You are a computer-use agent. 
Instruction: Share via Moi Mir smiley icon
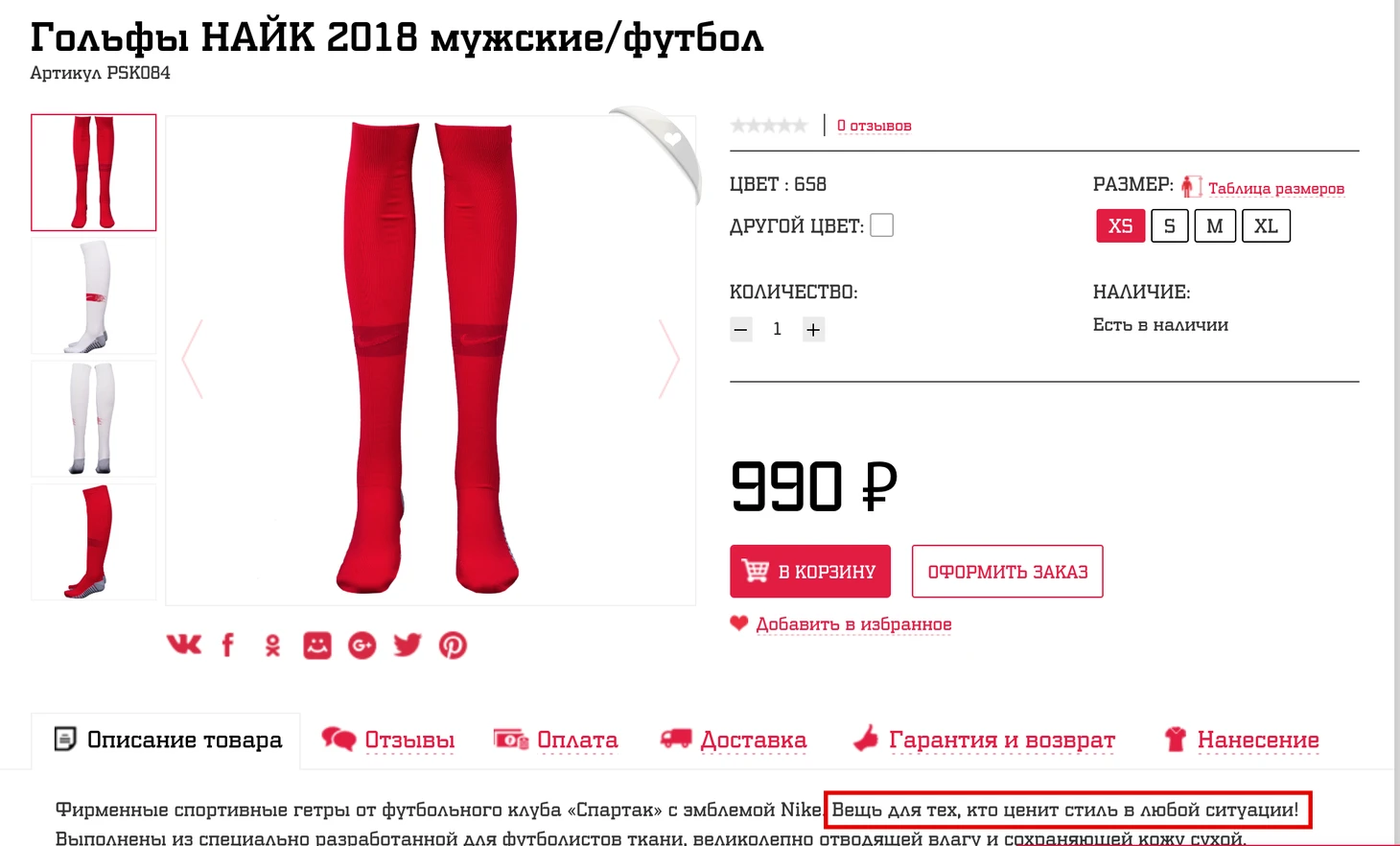(x=317, y=646)
